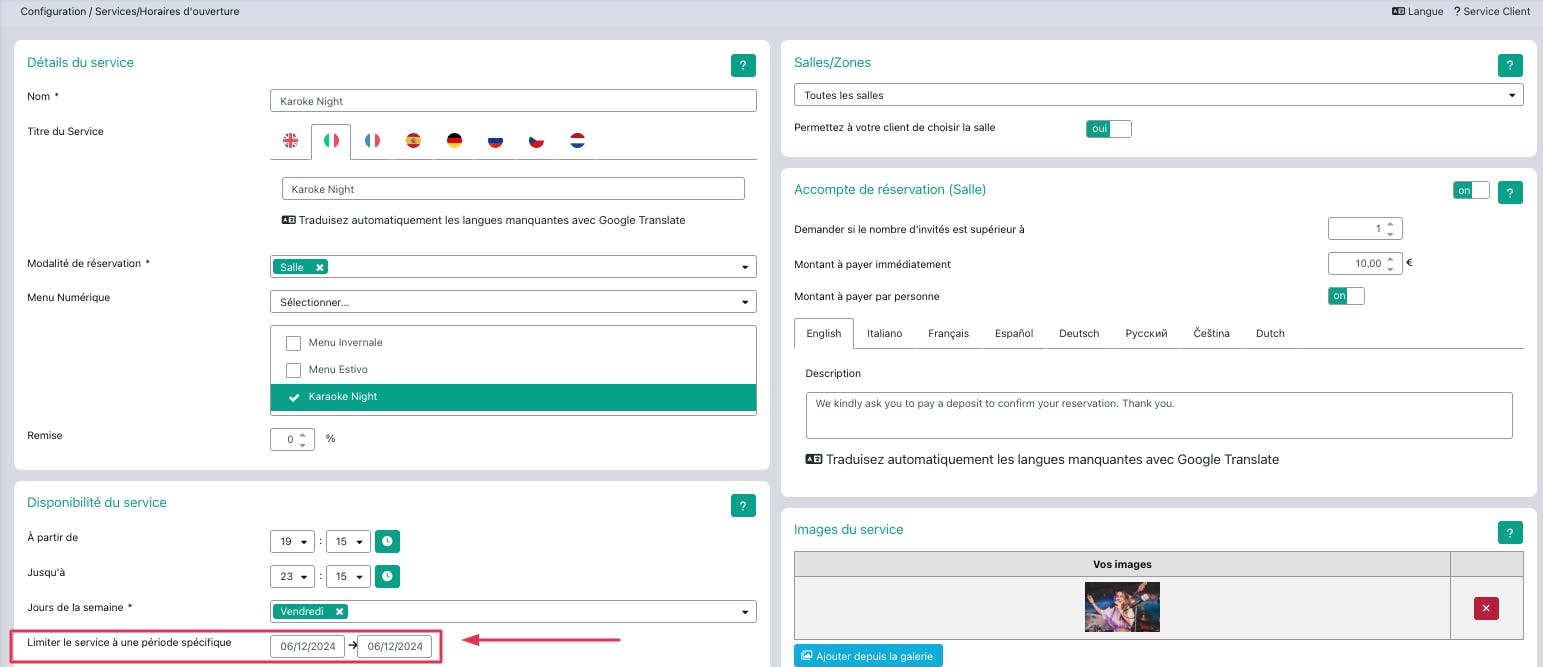Open the karaoke service image thumbnail
This screenshot has height=667, width=1543.
(1122, 607)
